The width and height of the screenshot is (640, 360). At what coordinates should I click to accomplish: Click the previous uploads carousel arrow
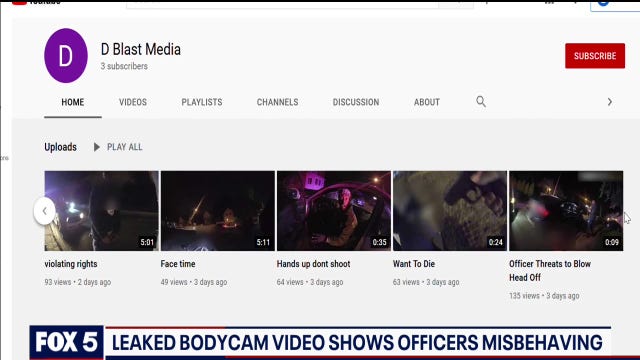(44, 211)
